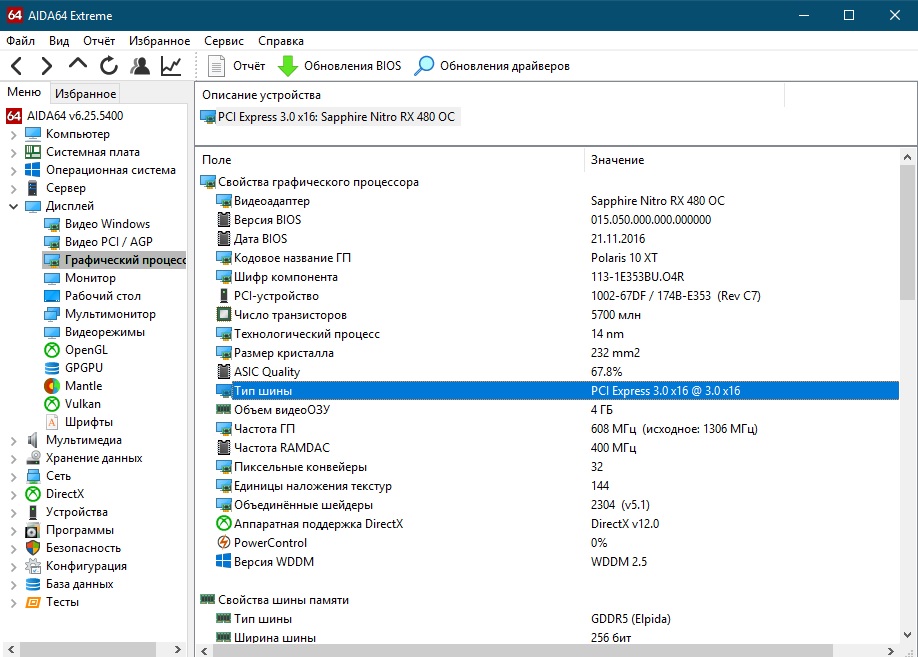Open the Сервис menu

click(224, 41)
